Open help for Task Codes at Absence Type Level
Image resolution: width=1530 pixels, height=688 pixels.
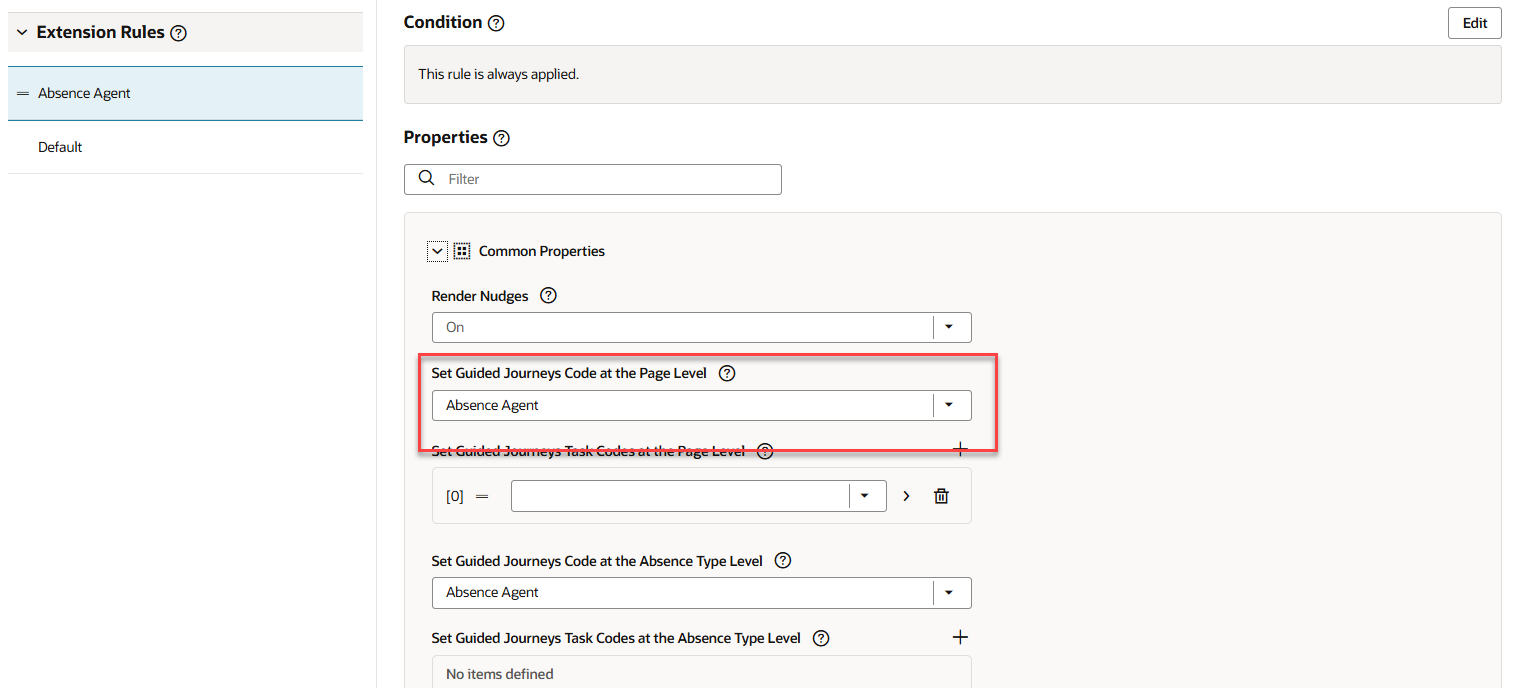pos(821,638)
